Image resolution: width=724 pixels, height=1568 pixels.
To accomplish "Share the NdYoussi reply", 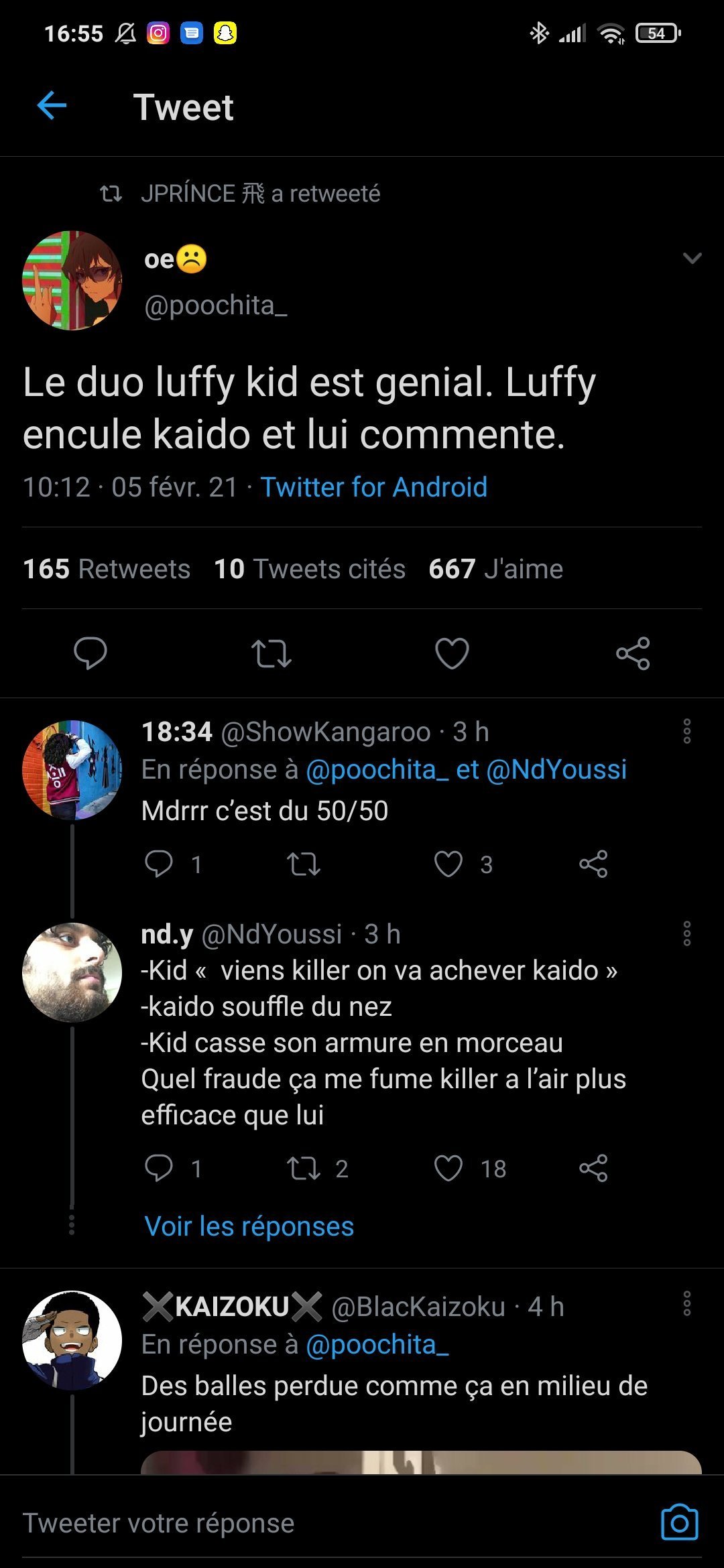I will tap(593, 1168).
